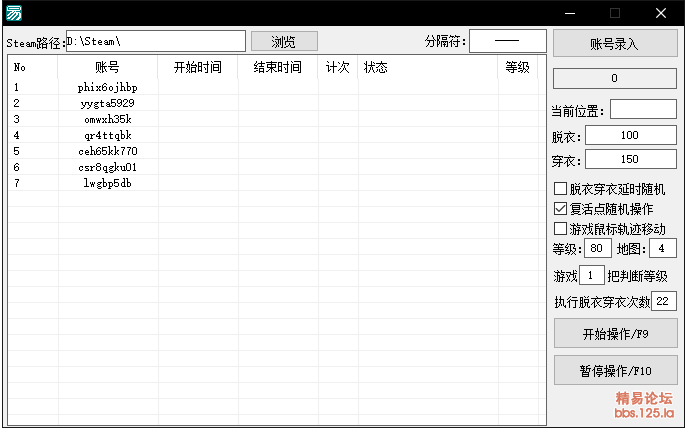
Task: Enable 脱衣穿衣延时随机 checkbox
Action: click(560, 189)
